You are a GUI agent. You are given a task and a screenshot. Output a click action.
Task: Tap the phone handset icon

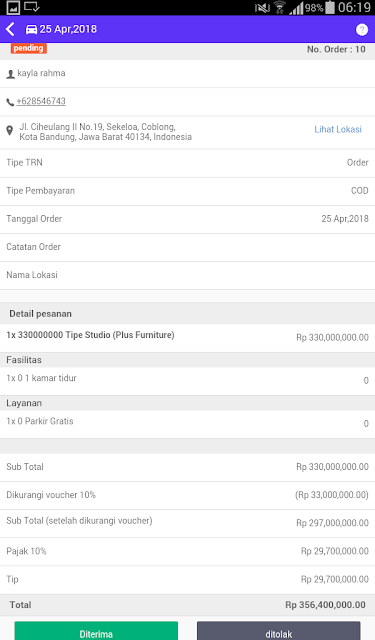point(10,102)
